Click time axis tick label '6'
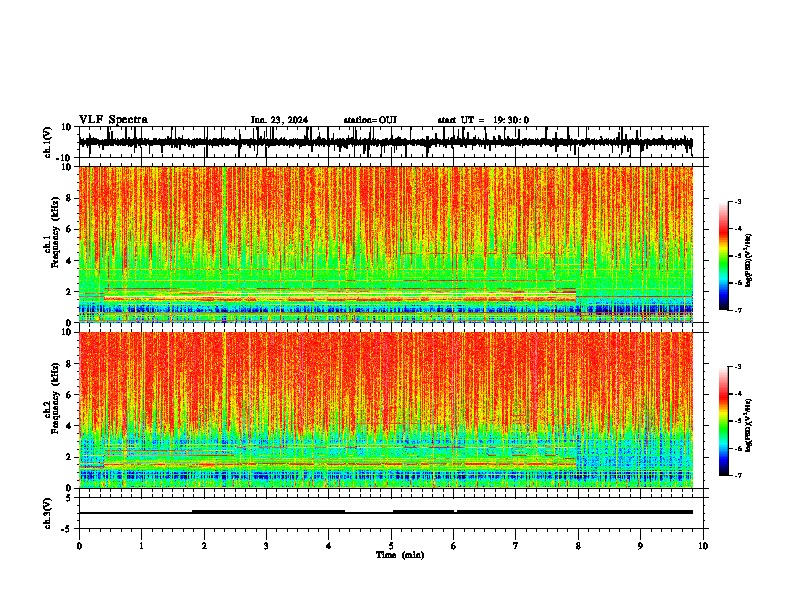792x612 pixels. 454,546
